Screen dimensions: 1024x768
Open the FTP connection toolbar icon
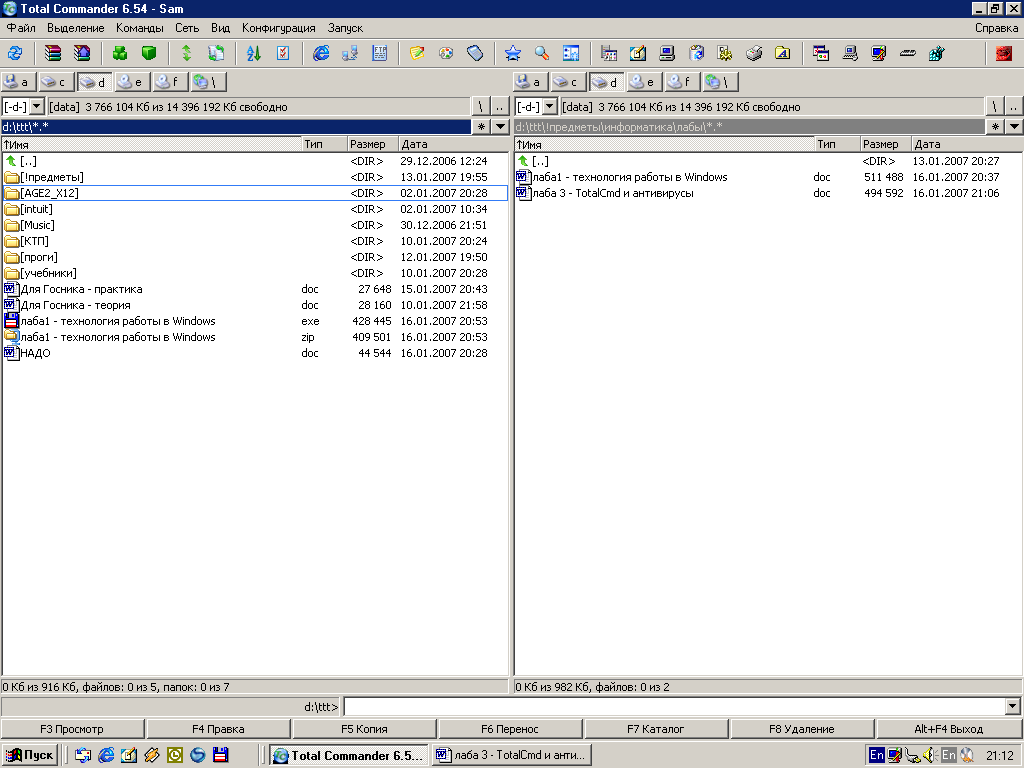click(x=379, y=53)
